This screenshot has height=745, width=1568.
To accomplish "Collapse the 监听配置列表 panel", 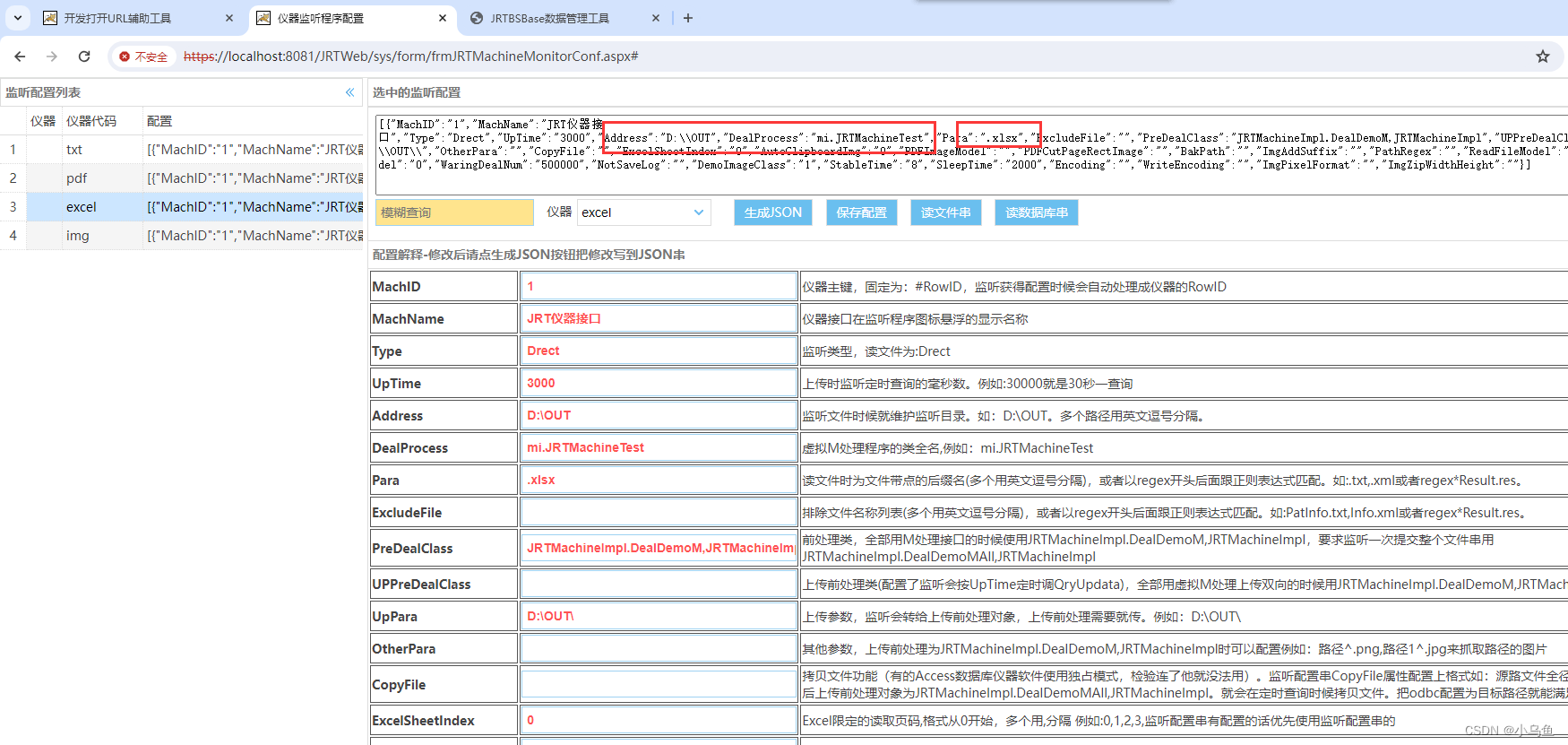I will pos(350,92).
